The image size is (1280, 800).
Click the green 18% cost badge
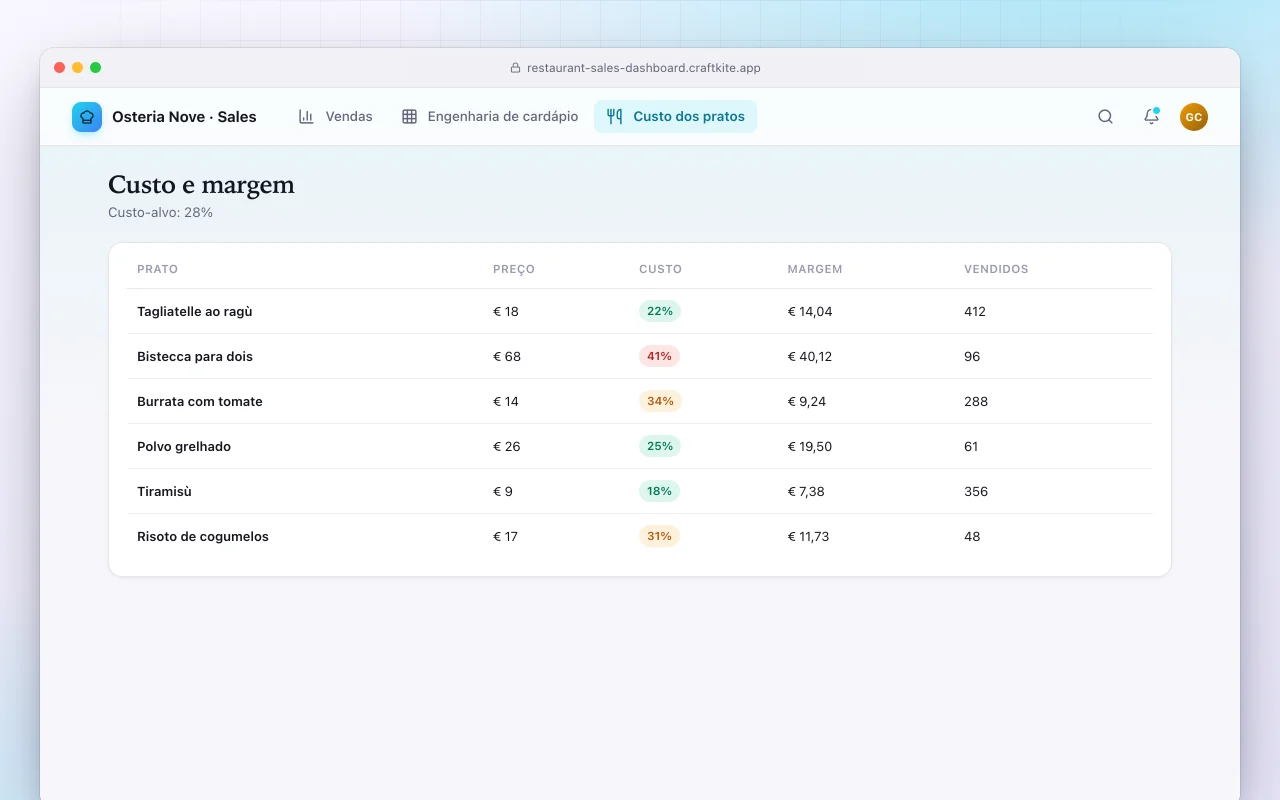(x=659, y=491)
